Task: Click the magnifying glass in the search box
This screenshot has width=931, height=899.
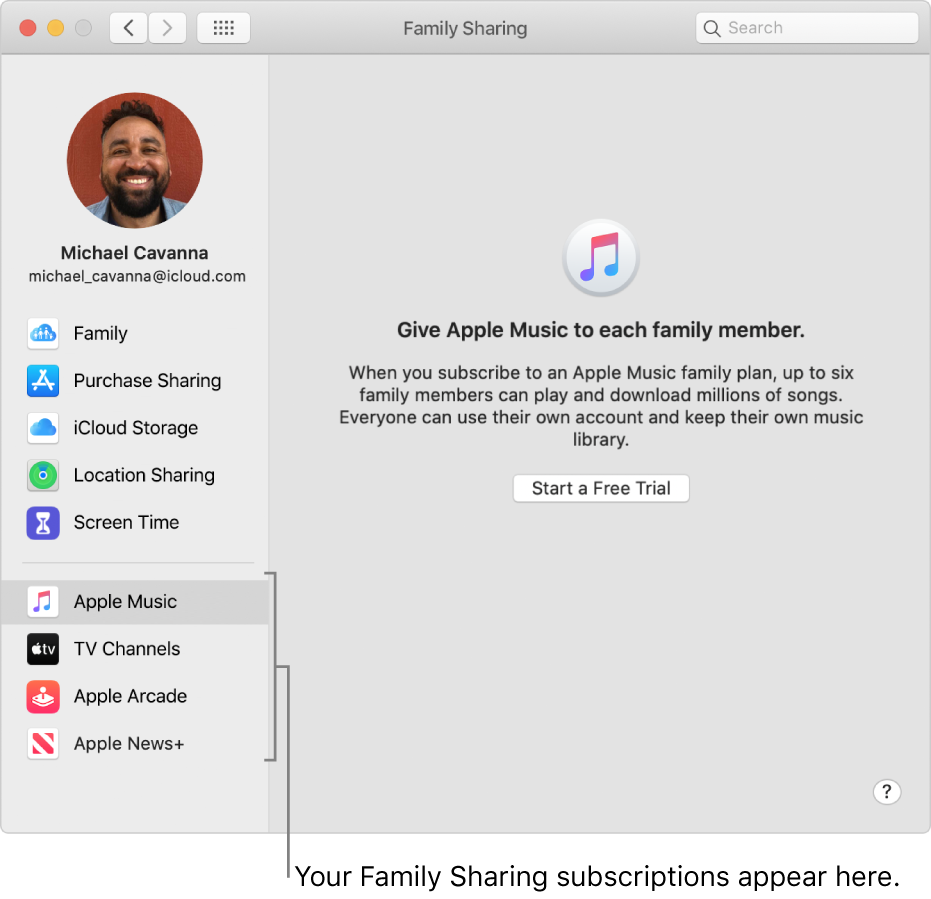Action: (x=711, y=27)
